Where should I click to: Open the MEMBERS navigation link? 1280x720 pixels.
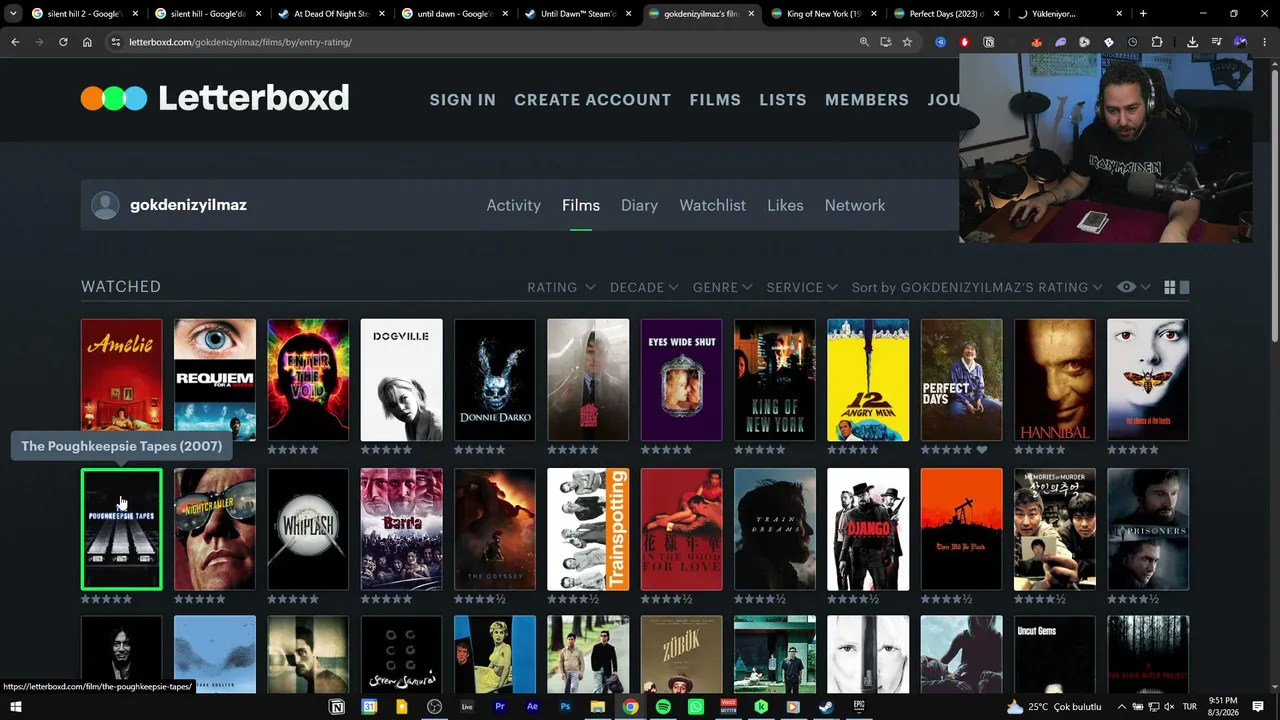pyautogui.click(x=867, y=100)
